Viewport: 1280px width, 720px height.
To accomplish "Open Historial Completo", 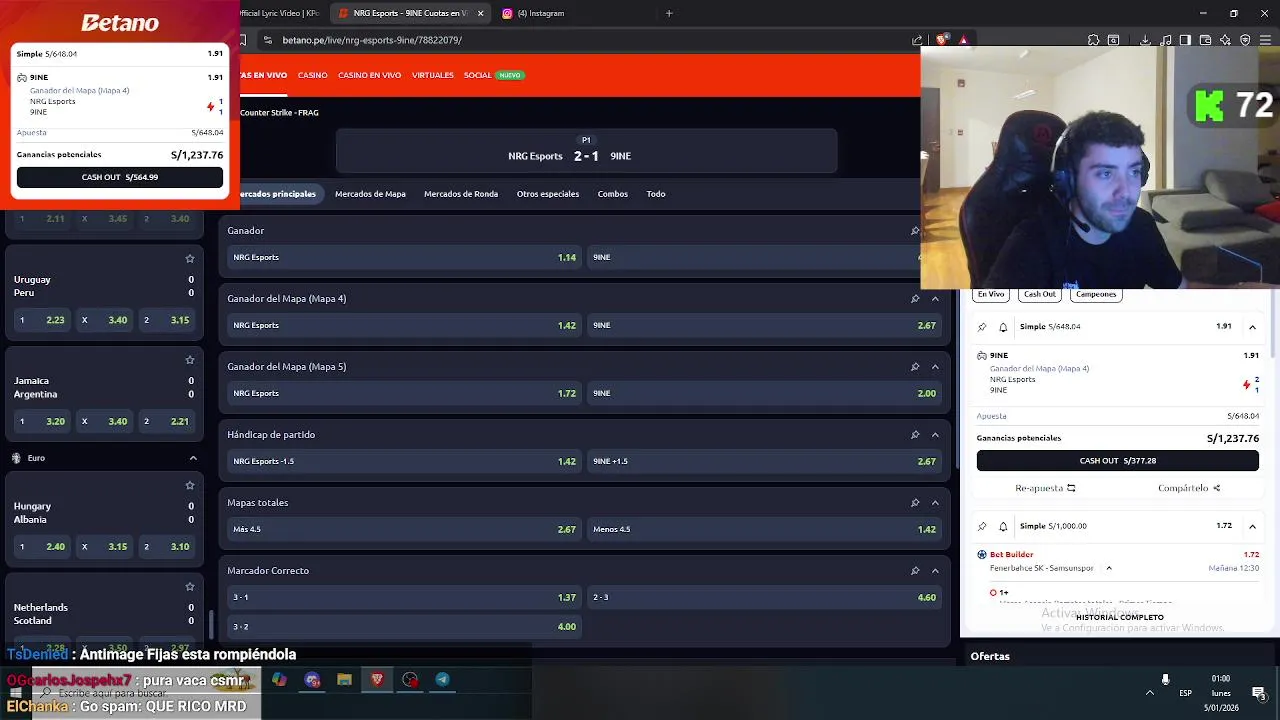I will click(x=1120, y=617).
